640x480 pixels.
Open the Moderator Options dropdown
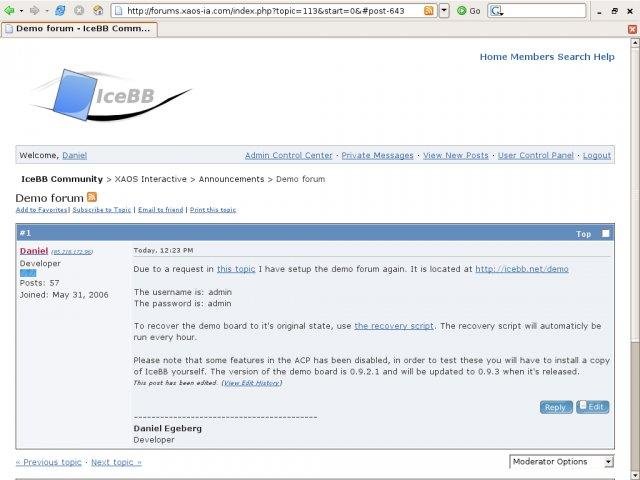click(x=561, y=462)
